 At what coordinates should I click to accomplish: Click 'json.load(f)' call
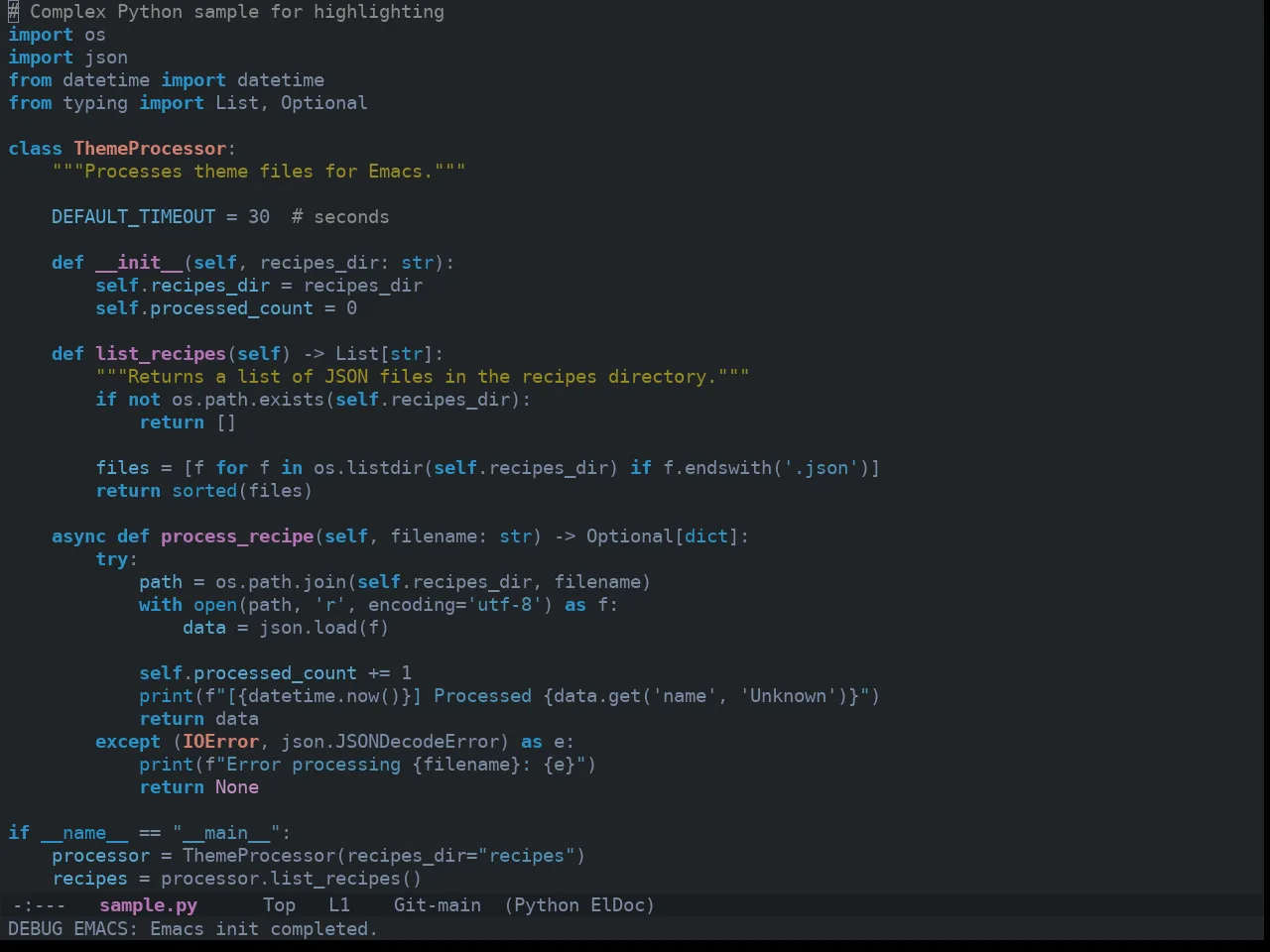coord(323,628)
